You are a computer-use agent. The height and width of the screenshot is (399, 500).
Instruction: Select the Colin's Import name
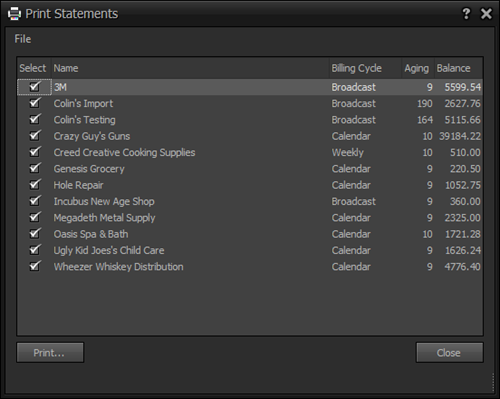83,104
